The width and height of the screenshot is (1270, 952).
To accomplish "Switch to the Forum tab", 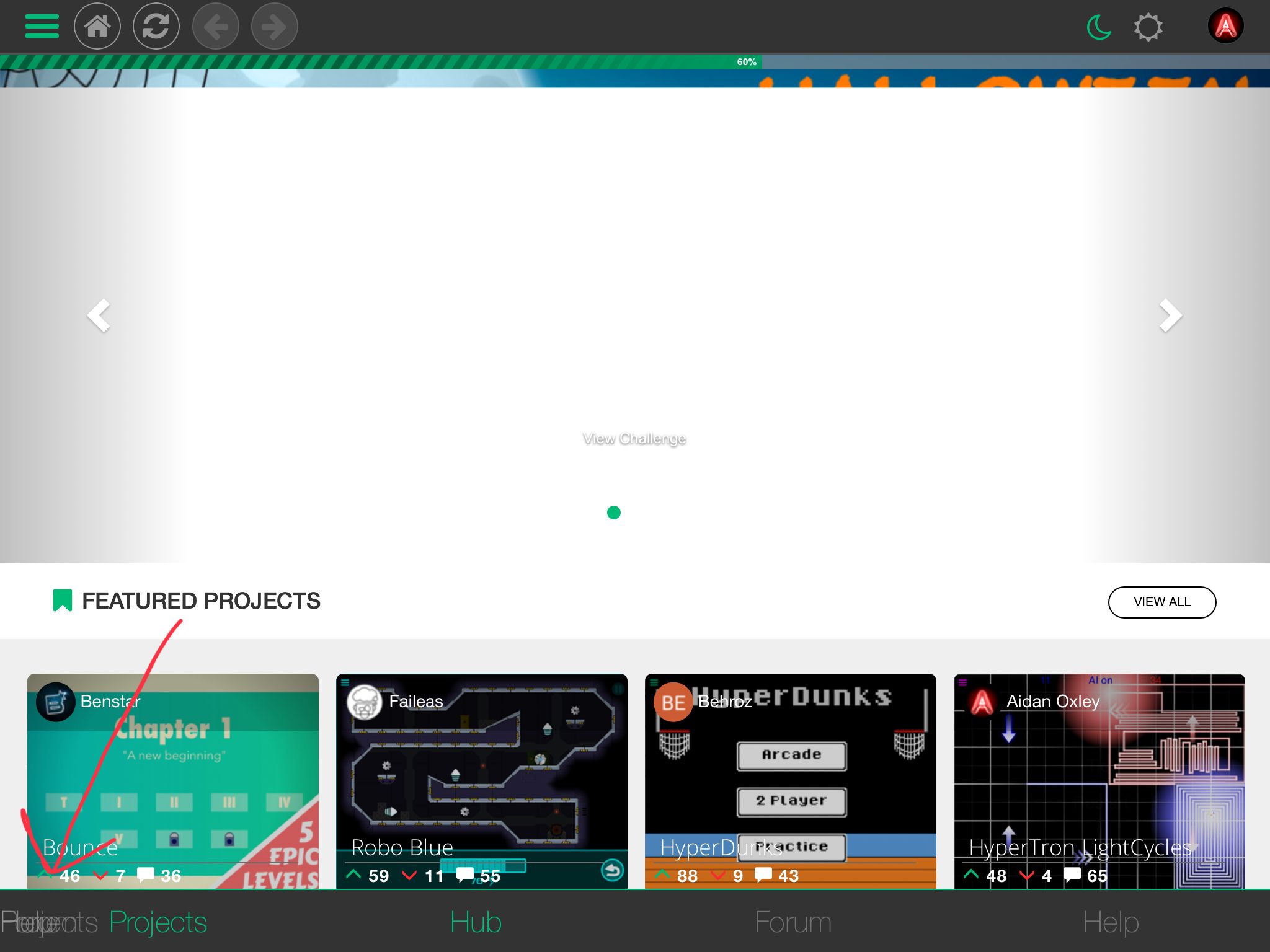I will (793, 922).
